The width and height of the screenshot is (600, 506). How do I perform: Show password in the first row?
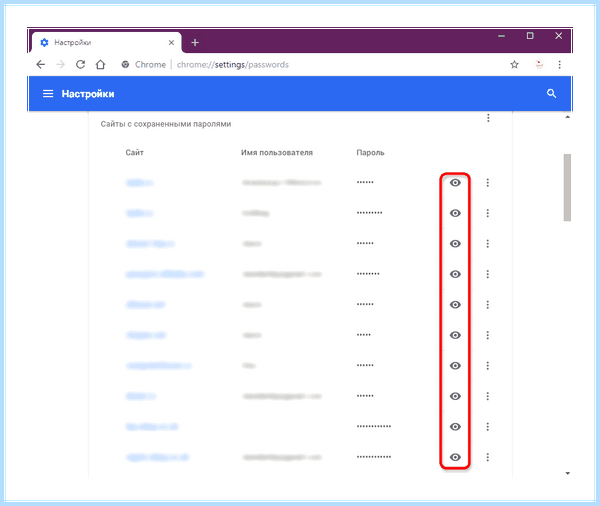[455, 183]
